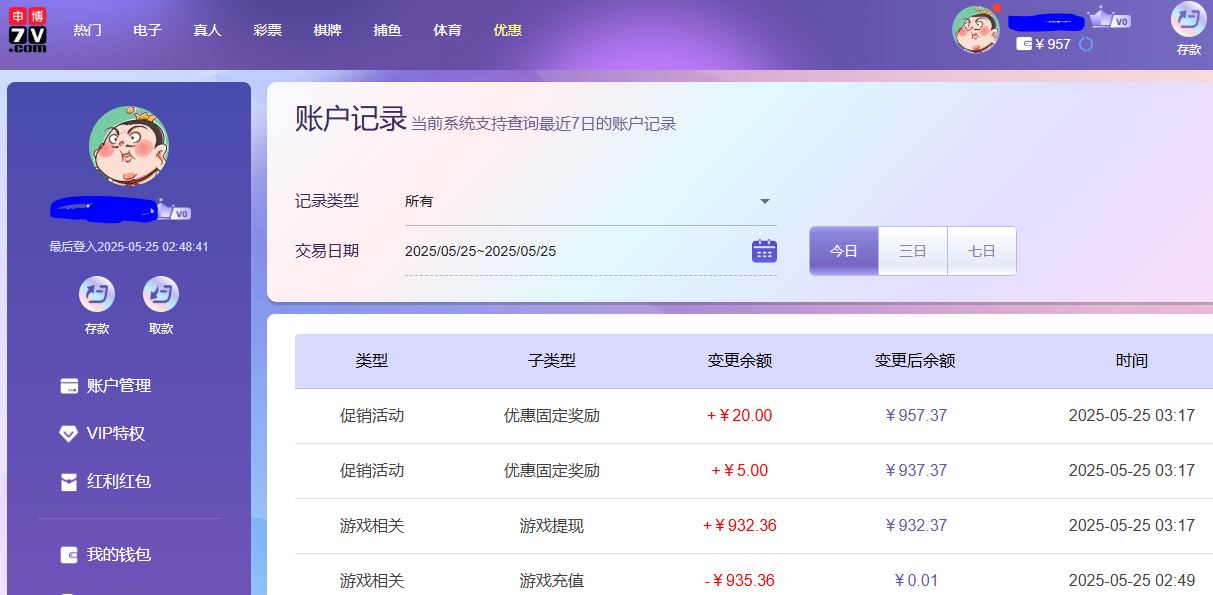Image resolution: width=1213 pixels, height=595 pixels.
Task: Click the 7V.com site logo
Action: 28,30
